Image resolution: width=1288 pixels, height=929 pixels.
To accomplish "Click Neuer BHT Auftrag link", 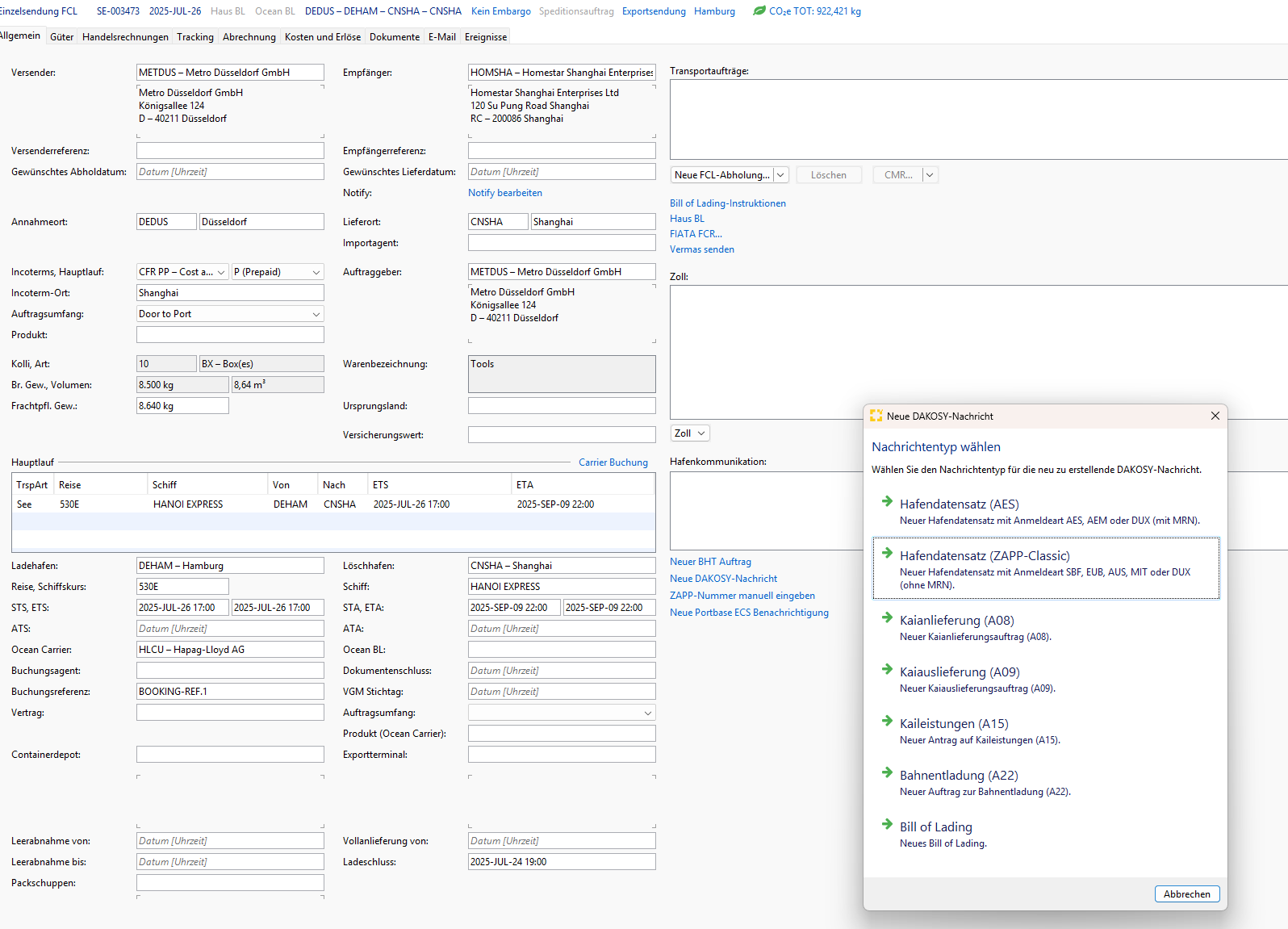I will pos(710,562).
